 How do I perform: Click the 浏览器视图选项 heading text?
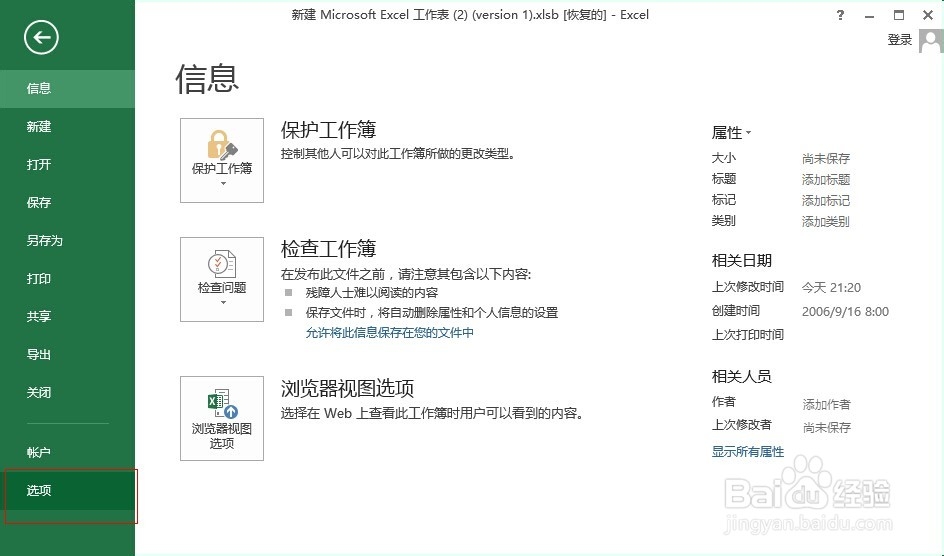tap(347, 388)
